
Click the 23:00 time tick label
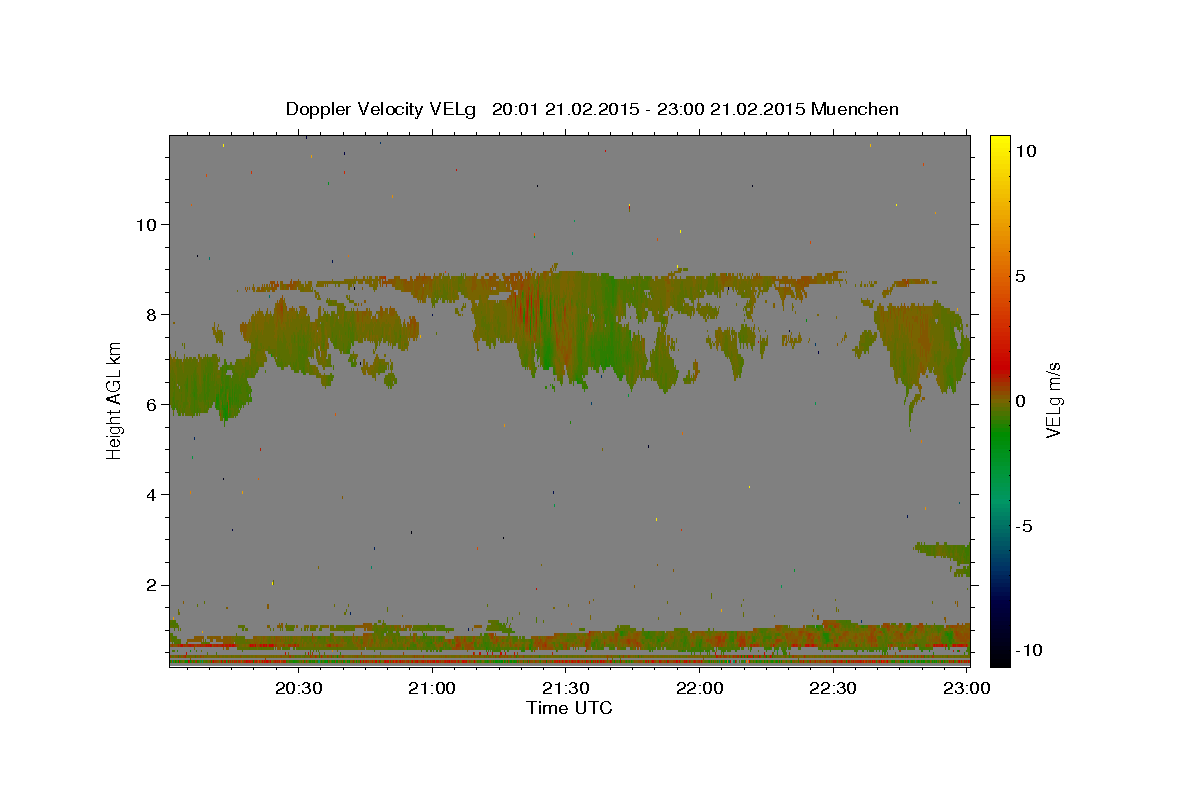[x=966, y=688]
